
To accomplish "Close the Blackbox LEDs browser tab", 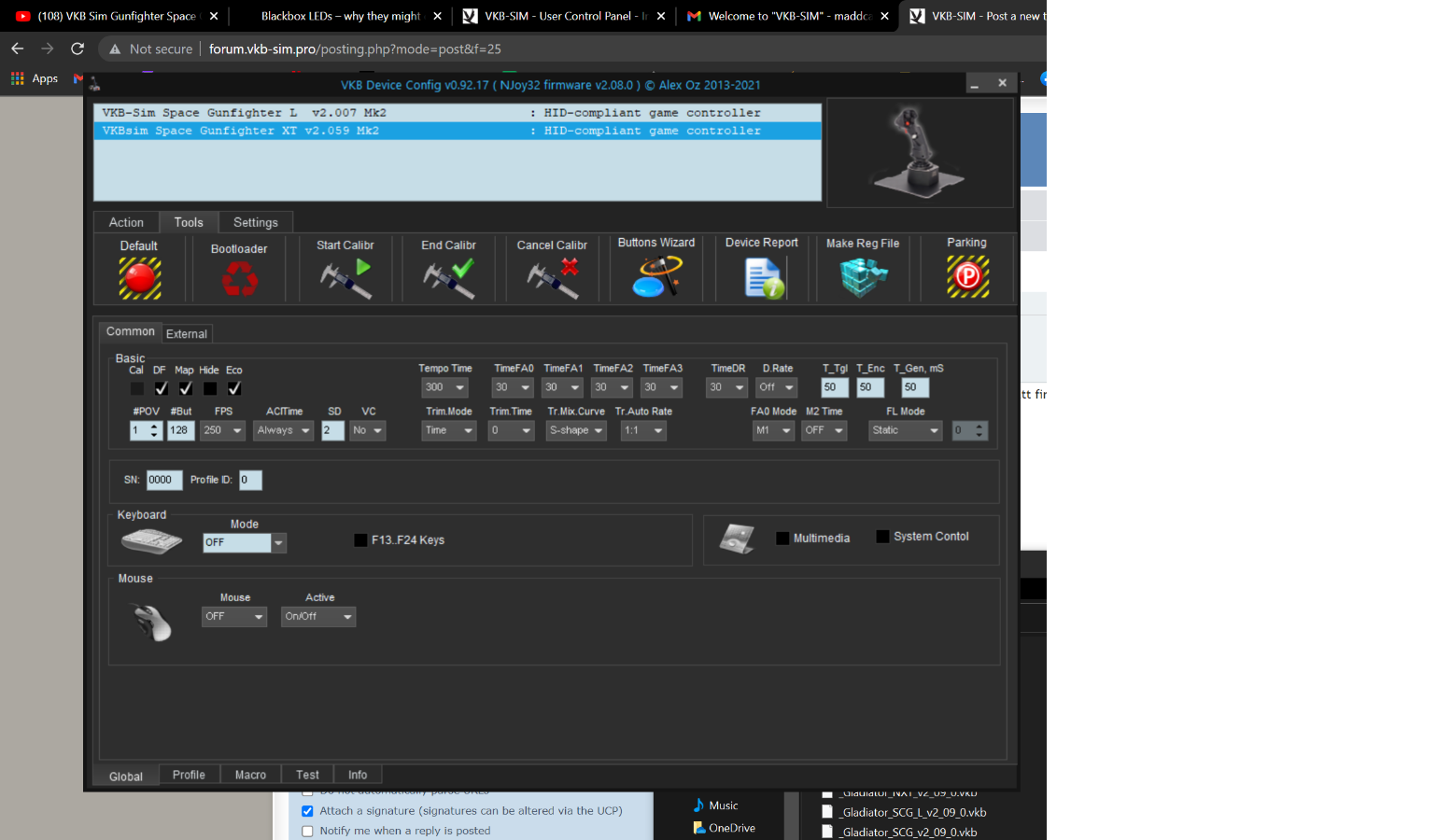I will pyautogui.click(x=437, y=16).
